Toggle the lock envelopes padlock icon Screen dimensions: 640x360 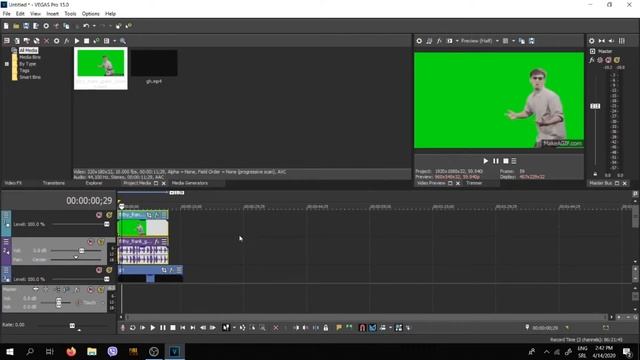coord(326,328)
